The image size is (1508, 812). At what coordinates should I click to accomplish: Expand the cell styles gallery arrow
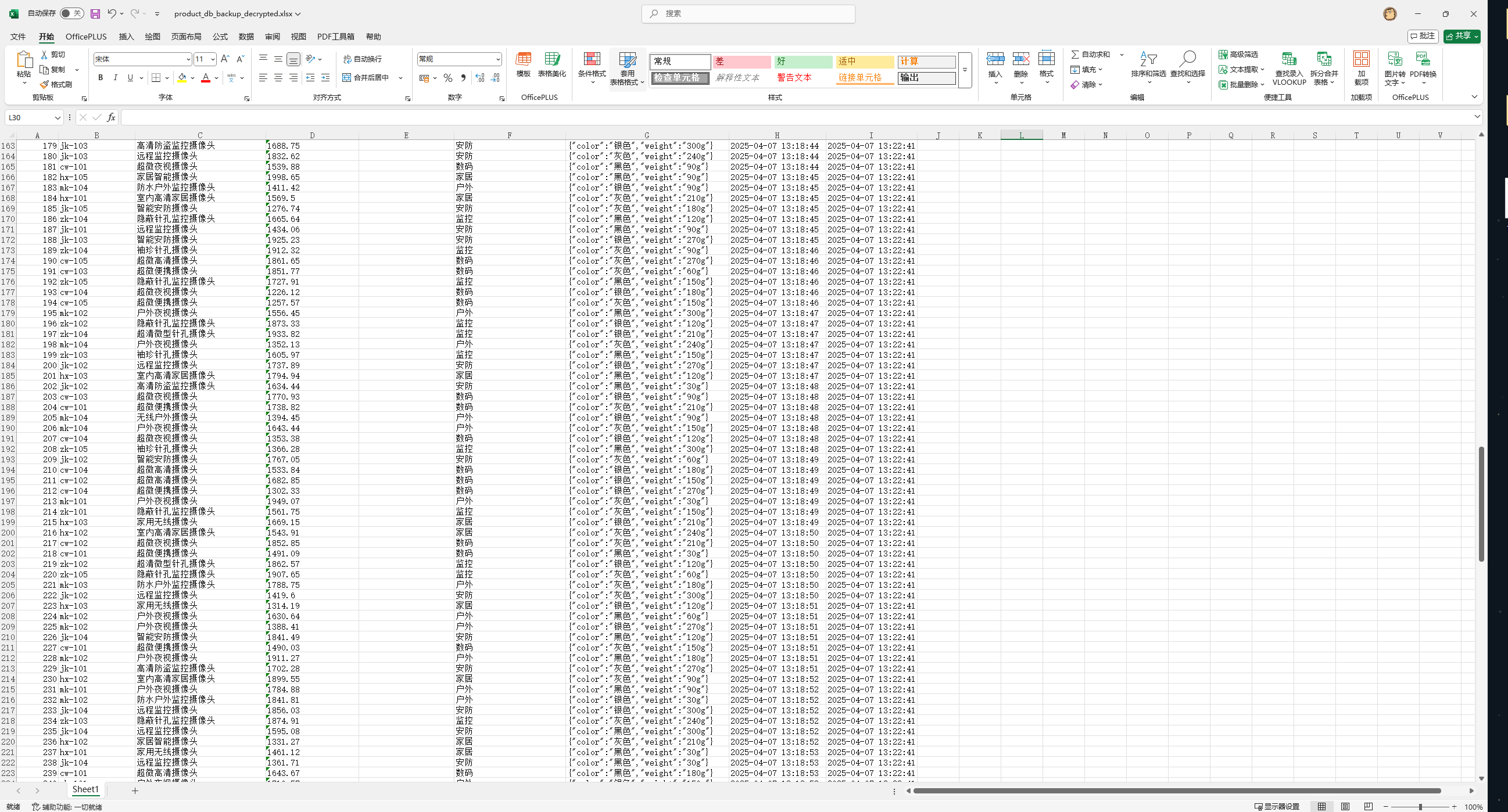click(x=965, y=70)
